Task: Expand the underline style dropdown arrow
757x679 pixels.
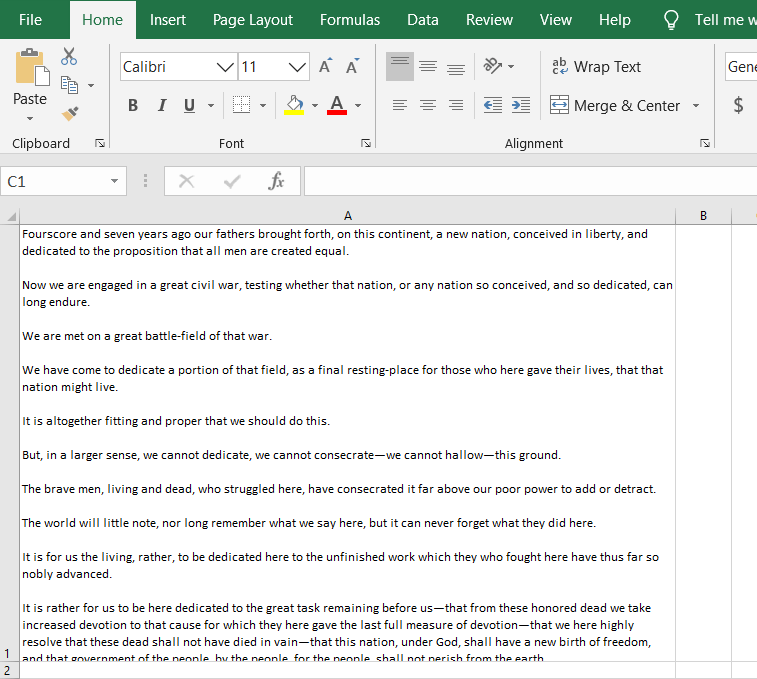Action: pyautogui.click(x=211, y=105)
